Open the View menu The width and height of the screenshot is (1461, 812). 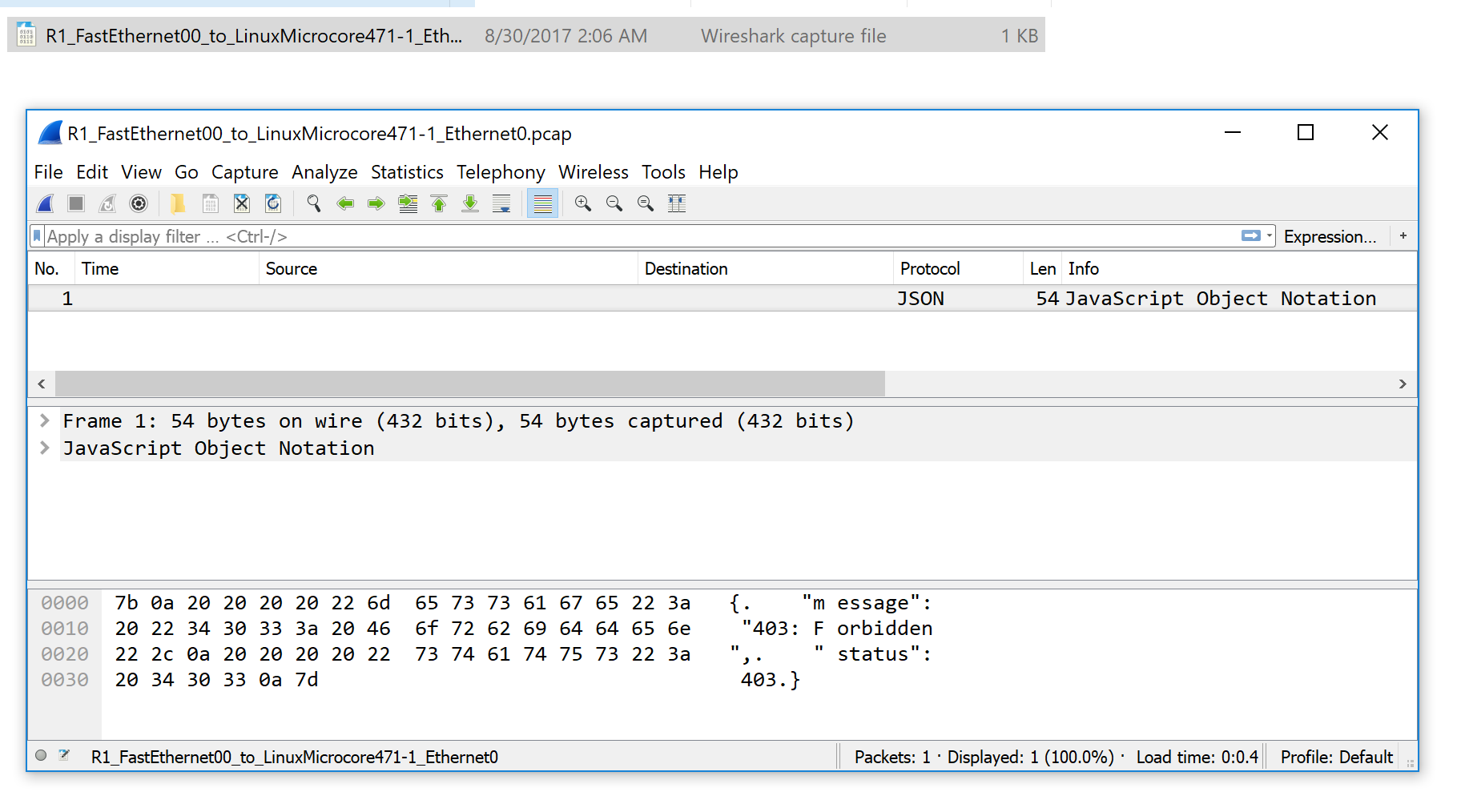click(x=141, y=172)
